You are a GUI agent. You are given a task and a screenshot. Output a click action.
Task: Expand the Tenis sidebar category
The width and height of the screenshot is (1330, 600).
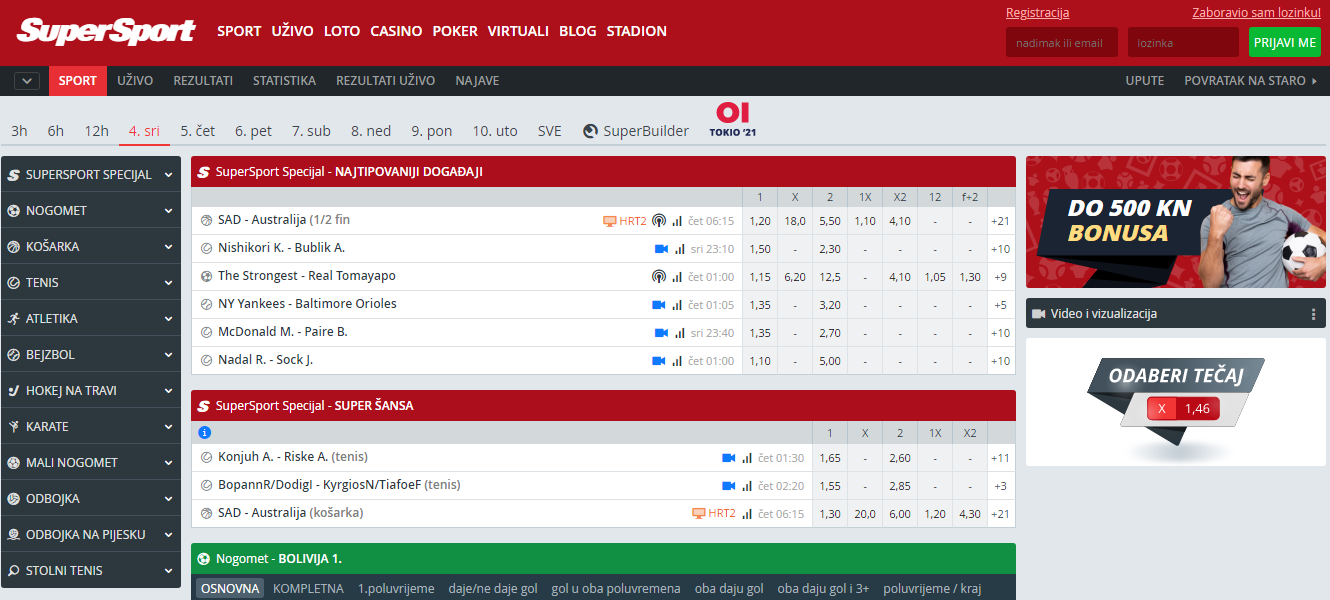pos(91,283)
